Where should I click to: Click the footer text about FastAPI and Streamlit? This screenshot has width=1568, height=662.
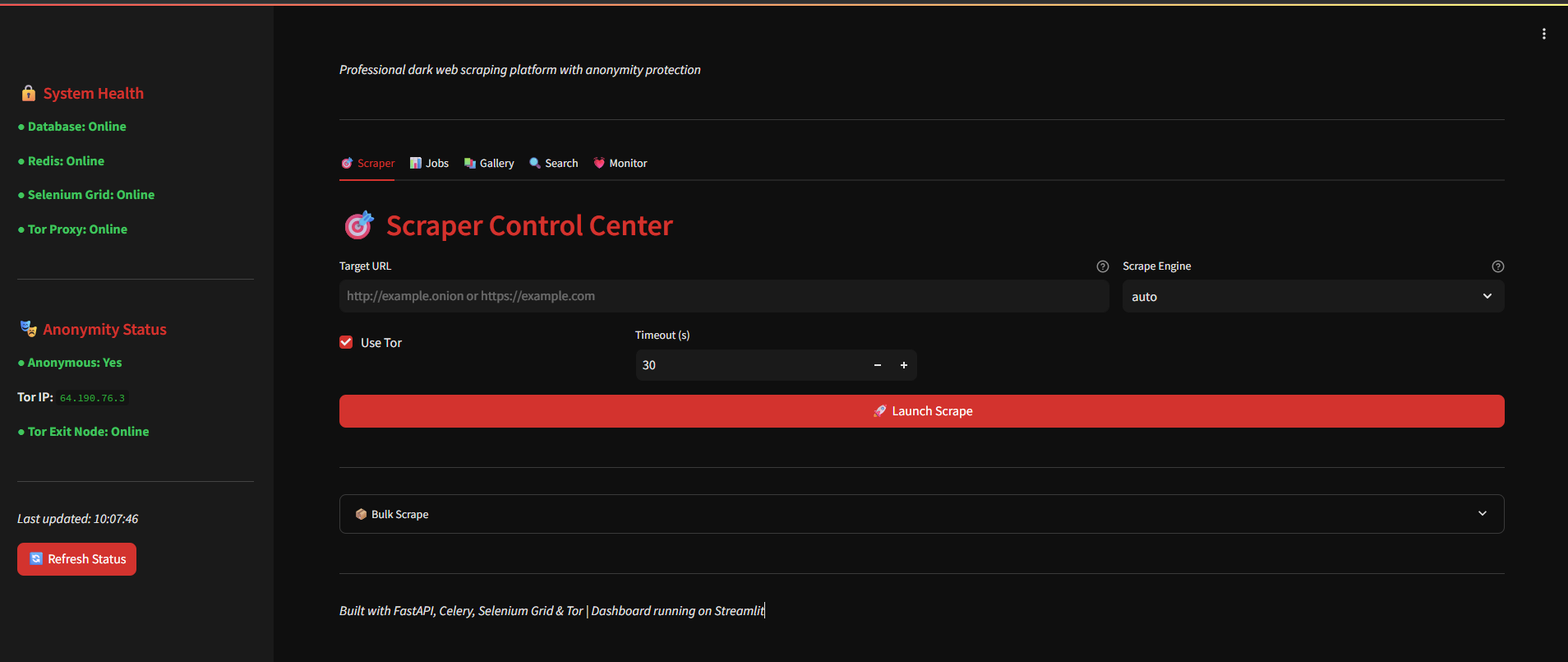(551, 611)
